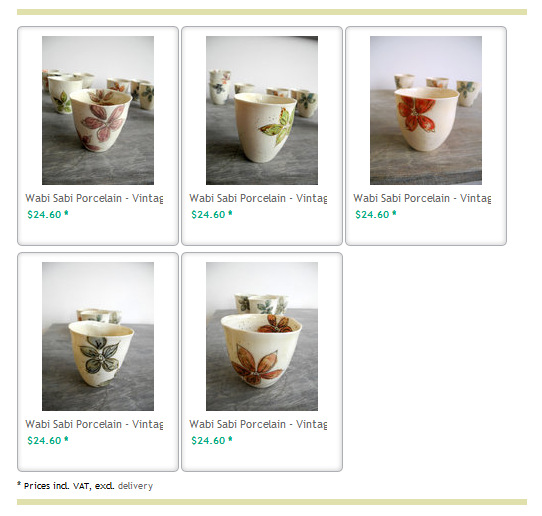Click the asterisk beside the red flower cup price
The image size is (542, 516).
tap(394, 213)
